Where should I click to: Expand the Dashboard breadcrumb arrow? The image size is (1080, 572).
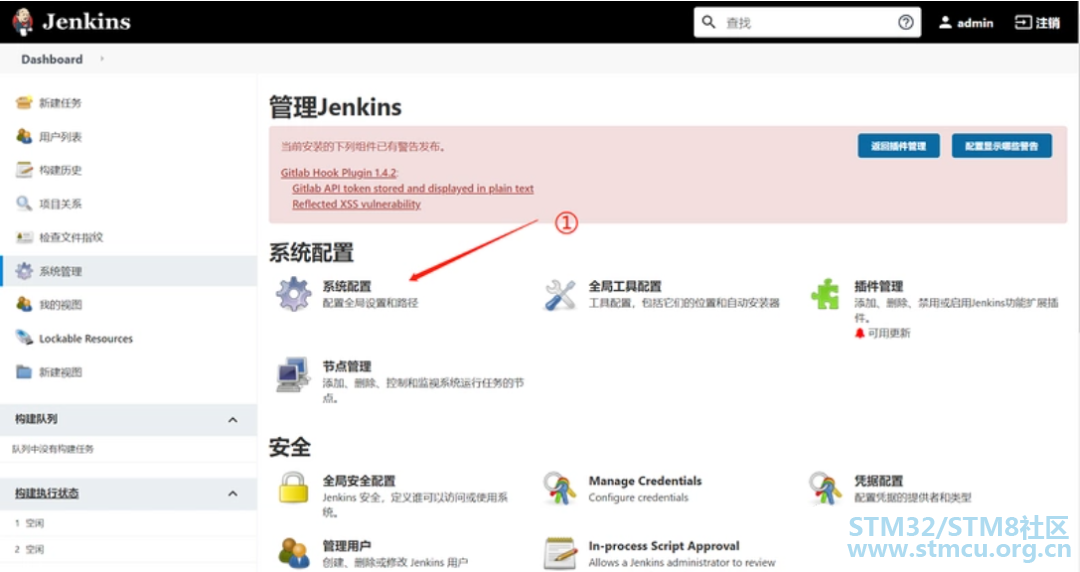[102, 59]
